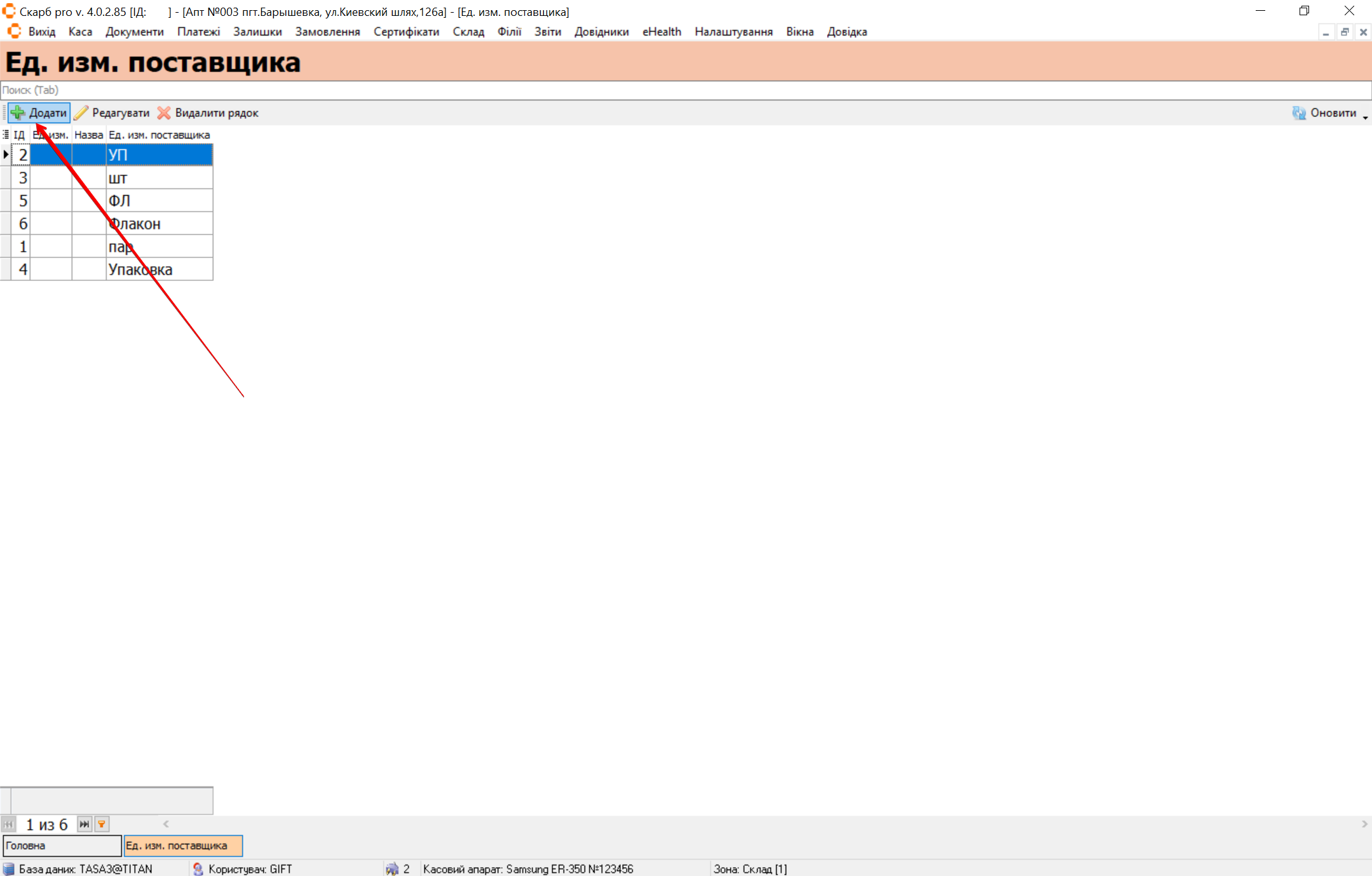Open the eHealth menu

[x=662, y=32]
